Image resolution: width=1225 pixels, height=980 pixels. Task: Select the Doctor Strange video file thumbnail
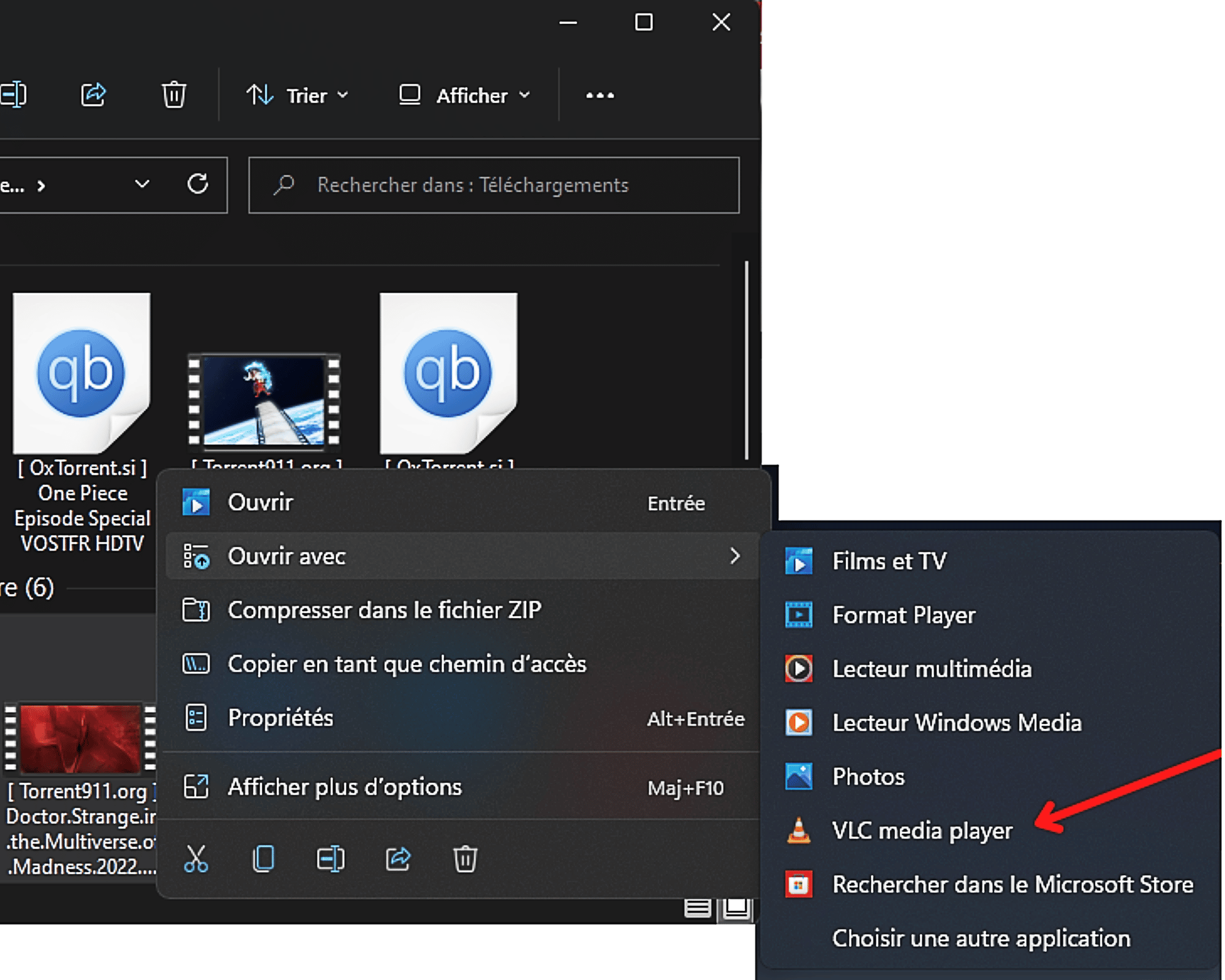(80, 738)
